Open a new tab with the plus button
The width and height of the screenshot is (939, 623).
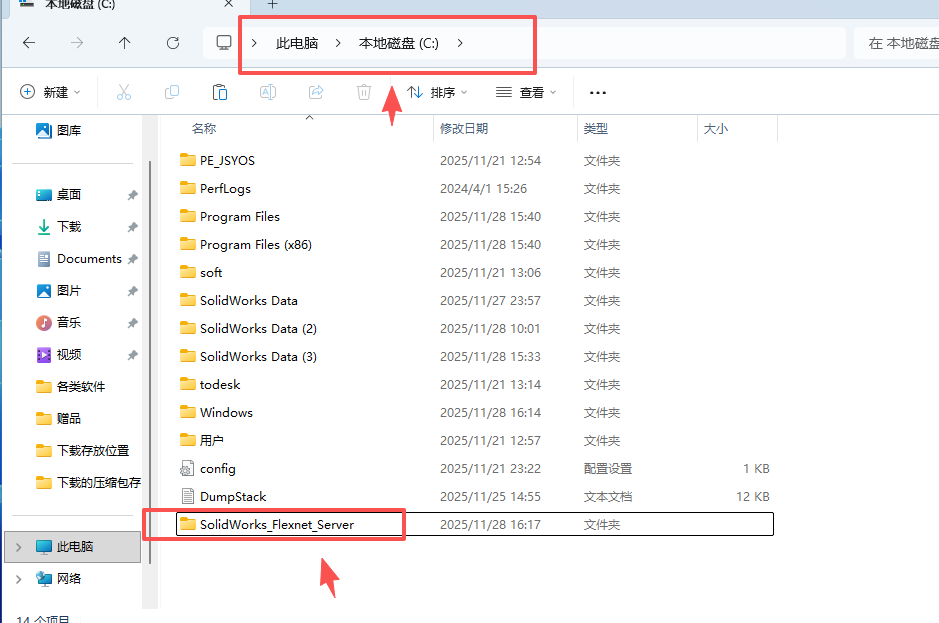[272, 7]
